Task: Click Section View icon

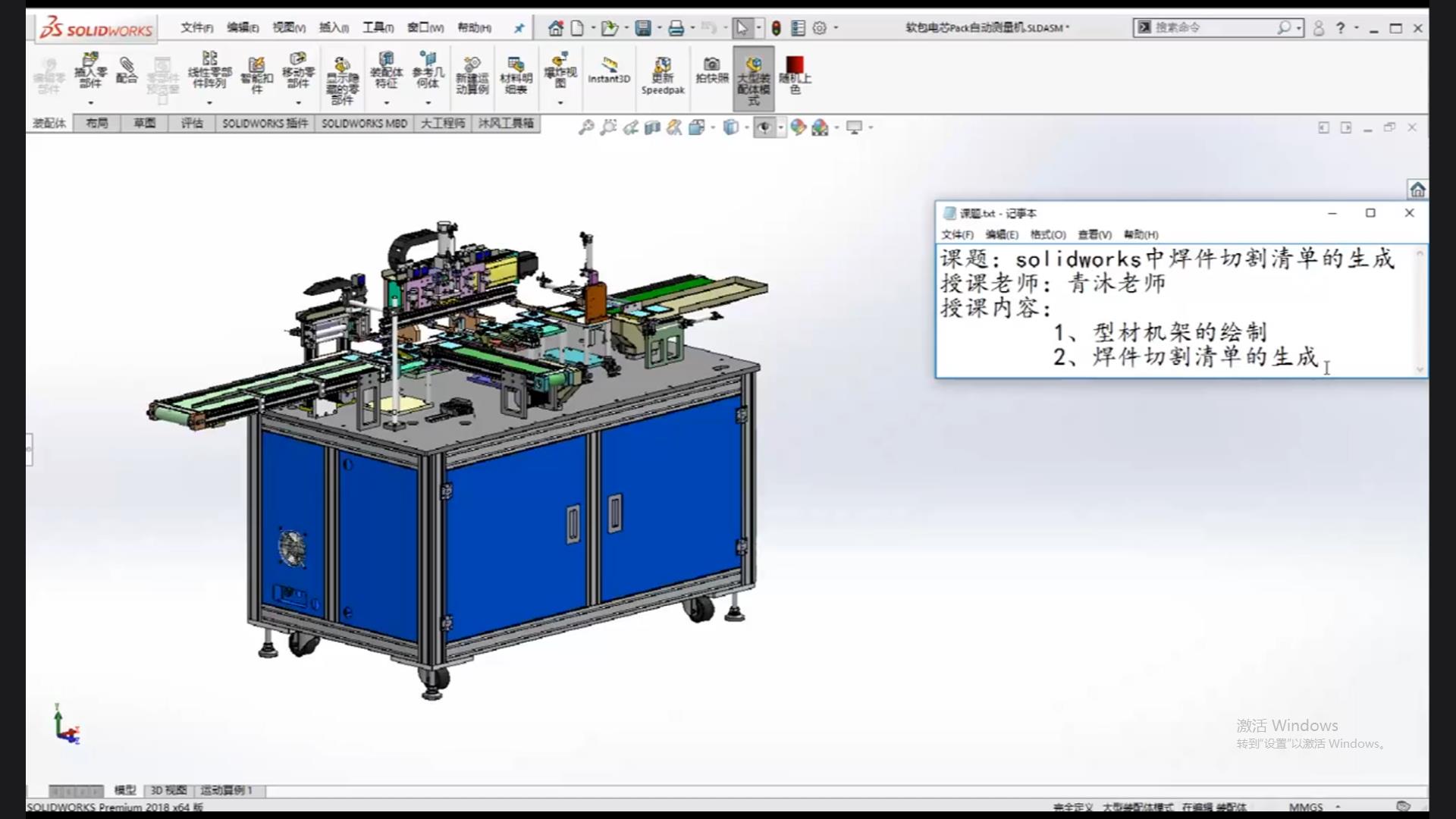Action: point(652,127)
